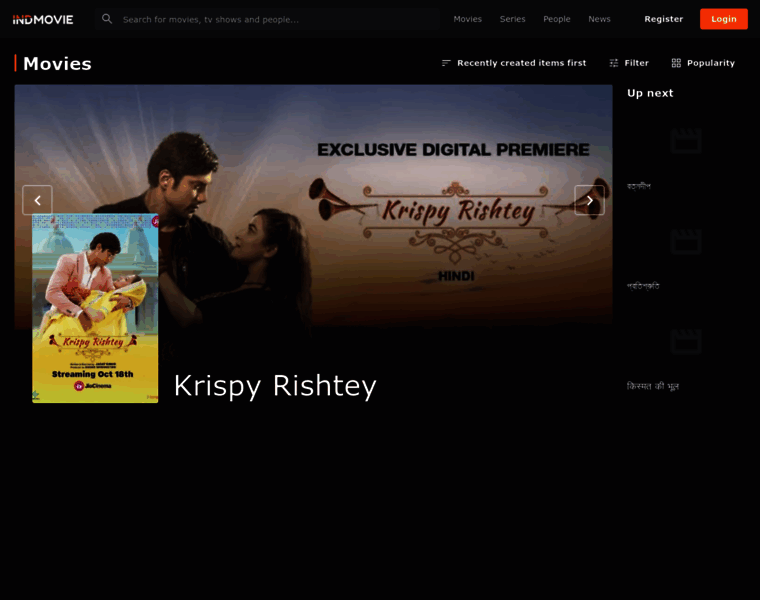Image resolution: width=760 pixels, height=600 pixels.
Task: Click the Login button
Action: (x=723, y=19)
